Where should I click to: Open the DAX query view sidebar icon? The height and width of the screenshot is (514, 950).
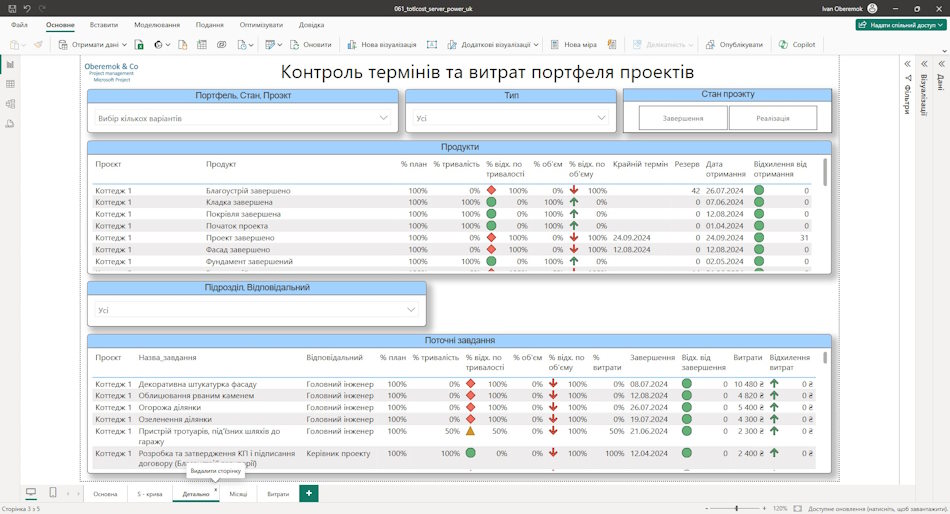(10, 124)
